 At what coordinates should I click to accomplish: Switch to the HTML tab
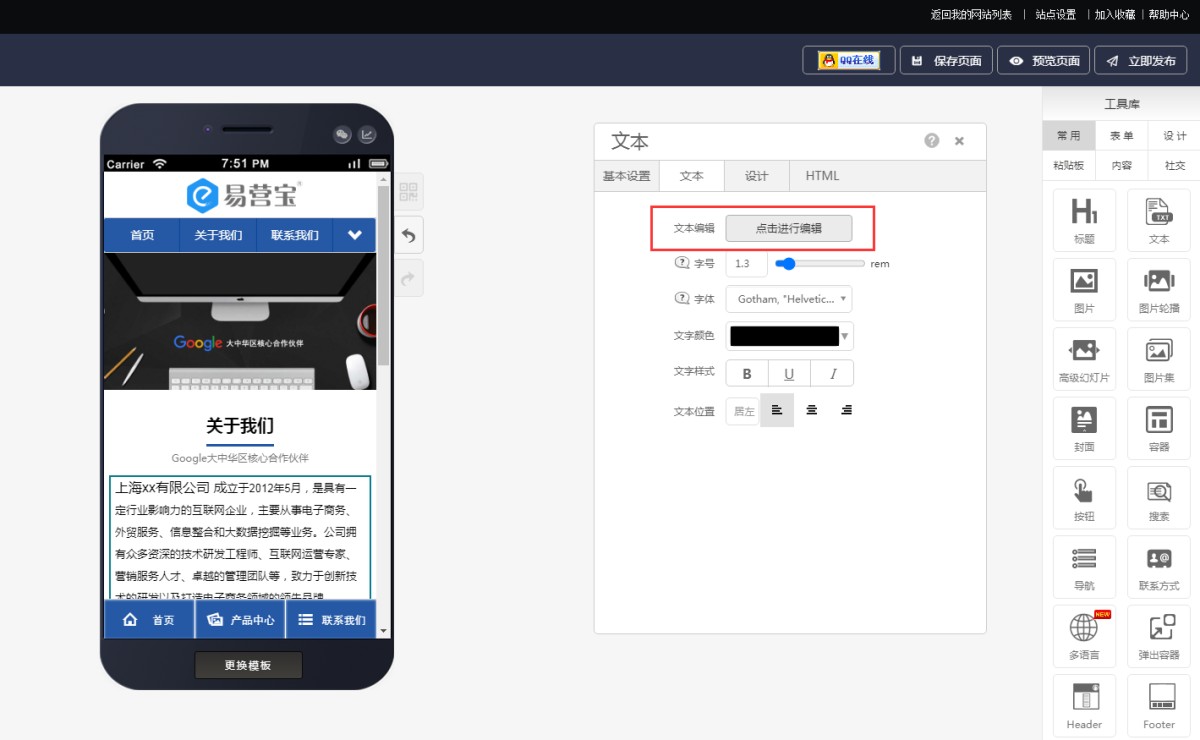click(x=822, y=176)
